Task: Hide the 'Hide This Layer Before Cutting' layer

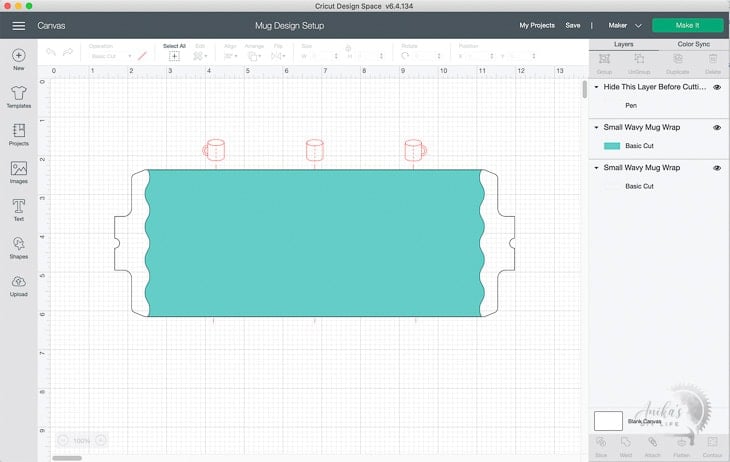Action: [717, 87]
